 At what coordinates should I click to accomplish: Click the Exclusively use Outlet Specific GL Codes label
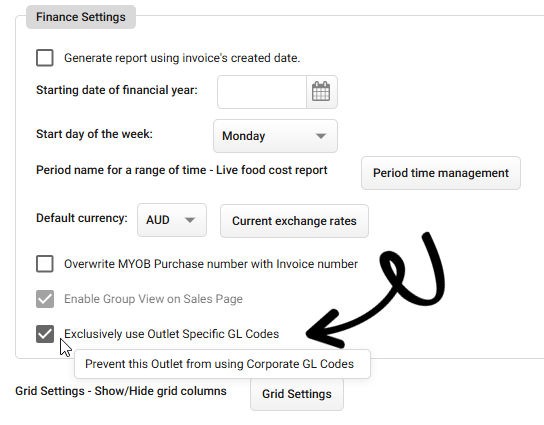click(171, 334)
